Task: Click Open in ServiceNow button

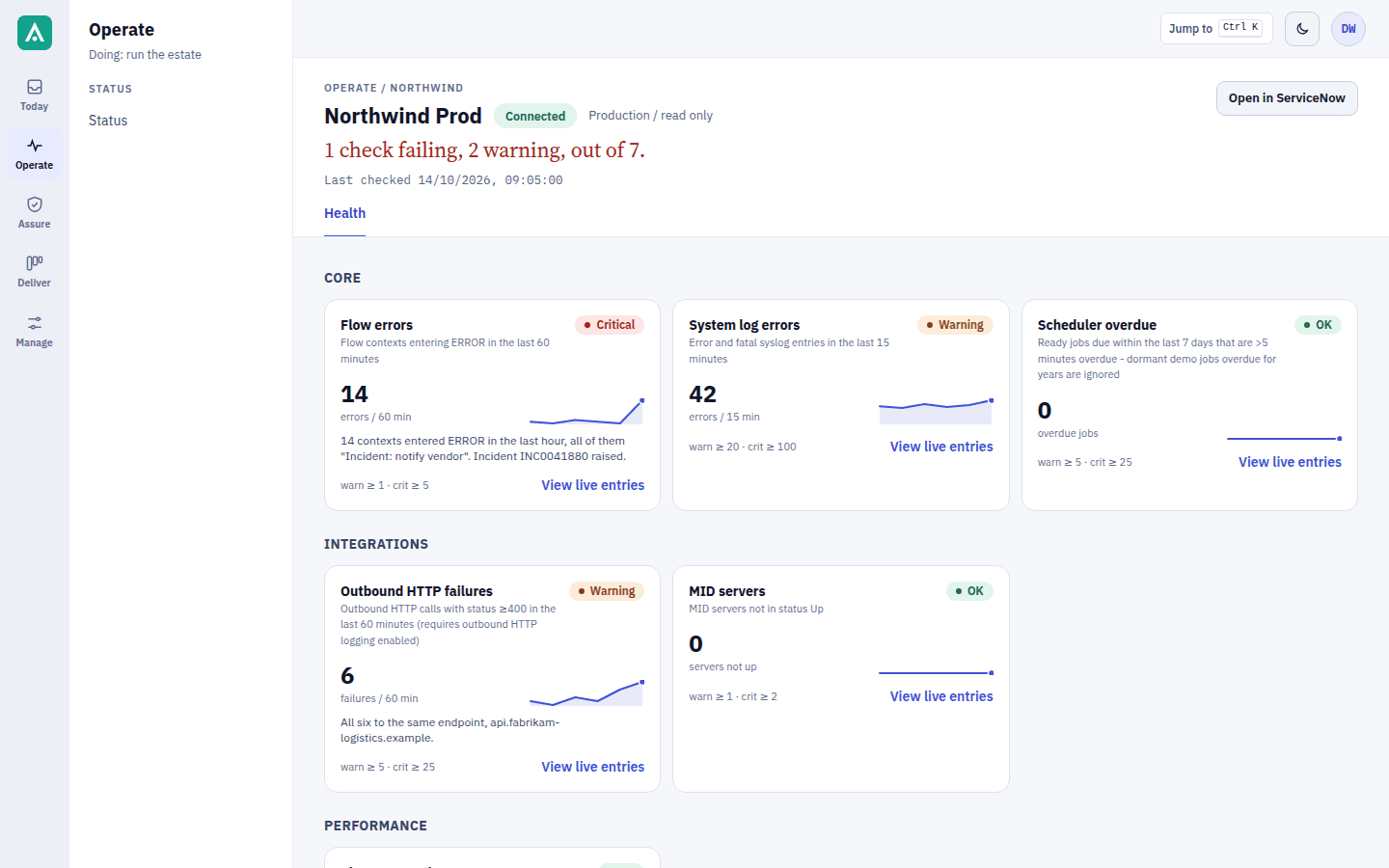Action: click(x=1287, y=98)
